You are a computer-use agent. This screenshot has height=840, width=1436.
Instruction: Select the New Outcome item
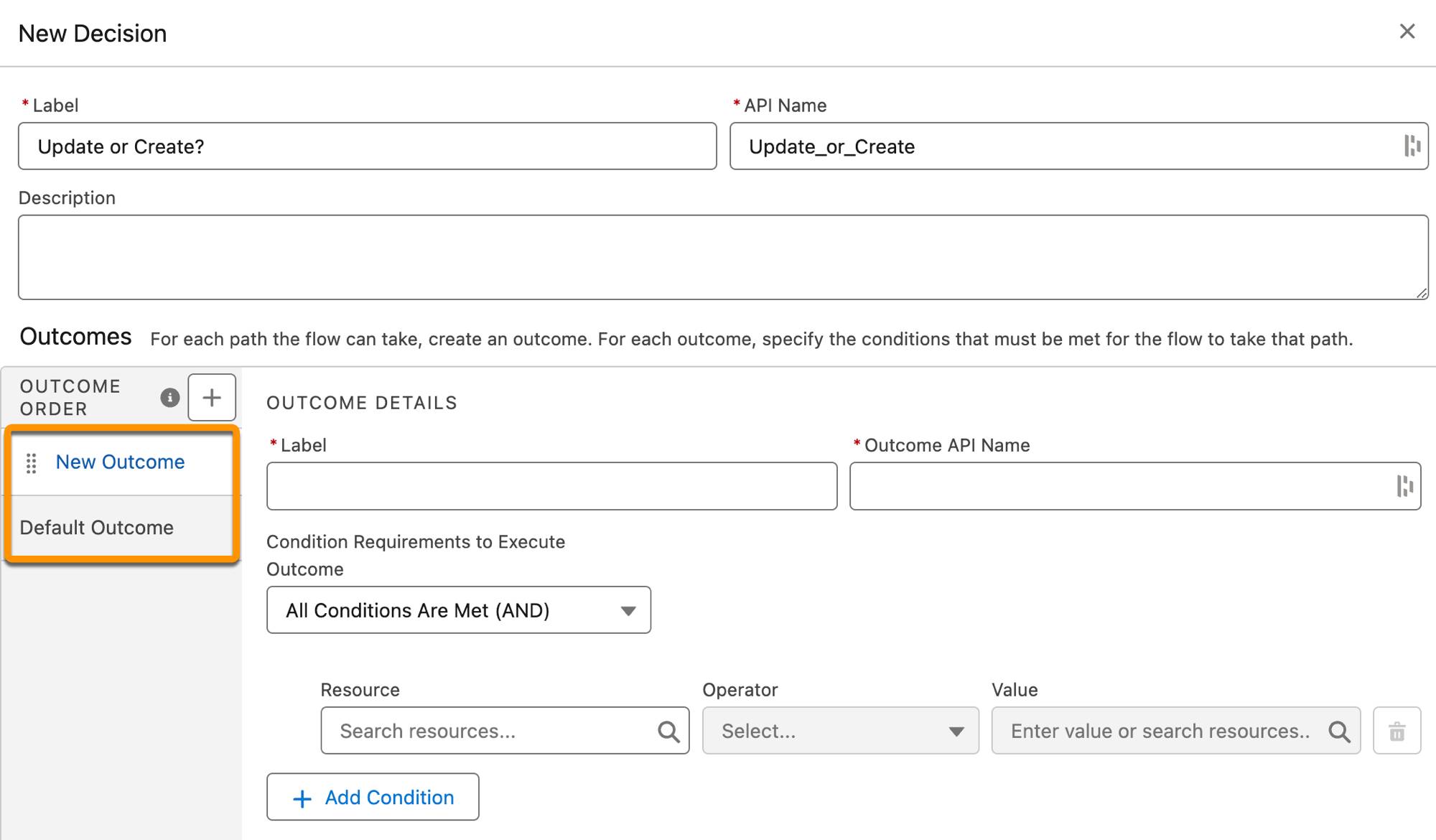pyautogui.click(x=119, y=461)
